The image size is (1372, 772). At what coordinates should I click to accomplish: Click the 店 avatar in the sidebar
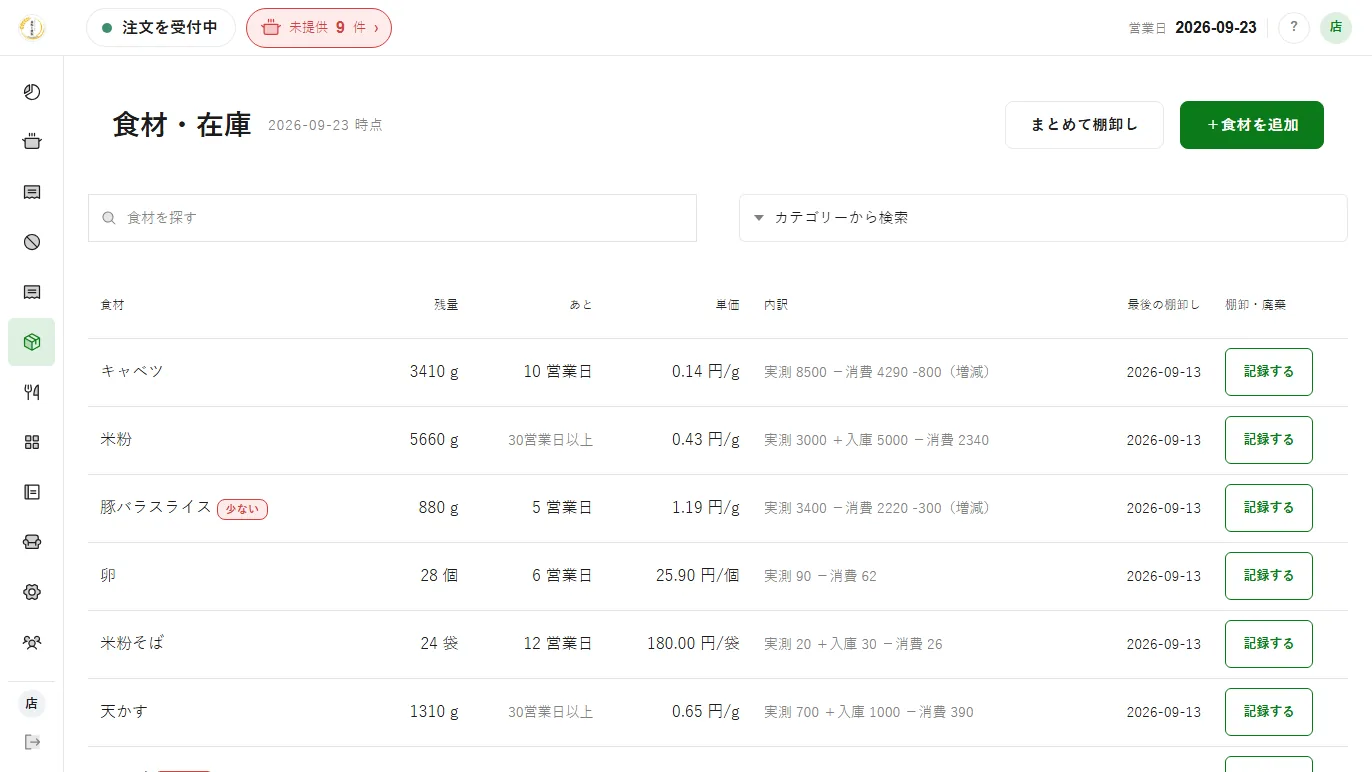(x=32, y=704)
